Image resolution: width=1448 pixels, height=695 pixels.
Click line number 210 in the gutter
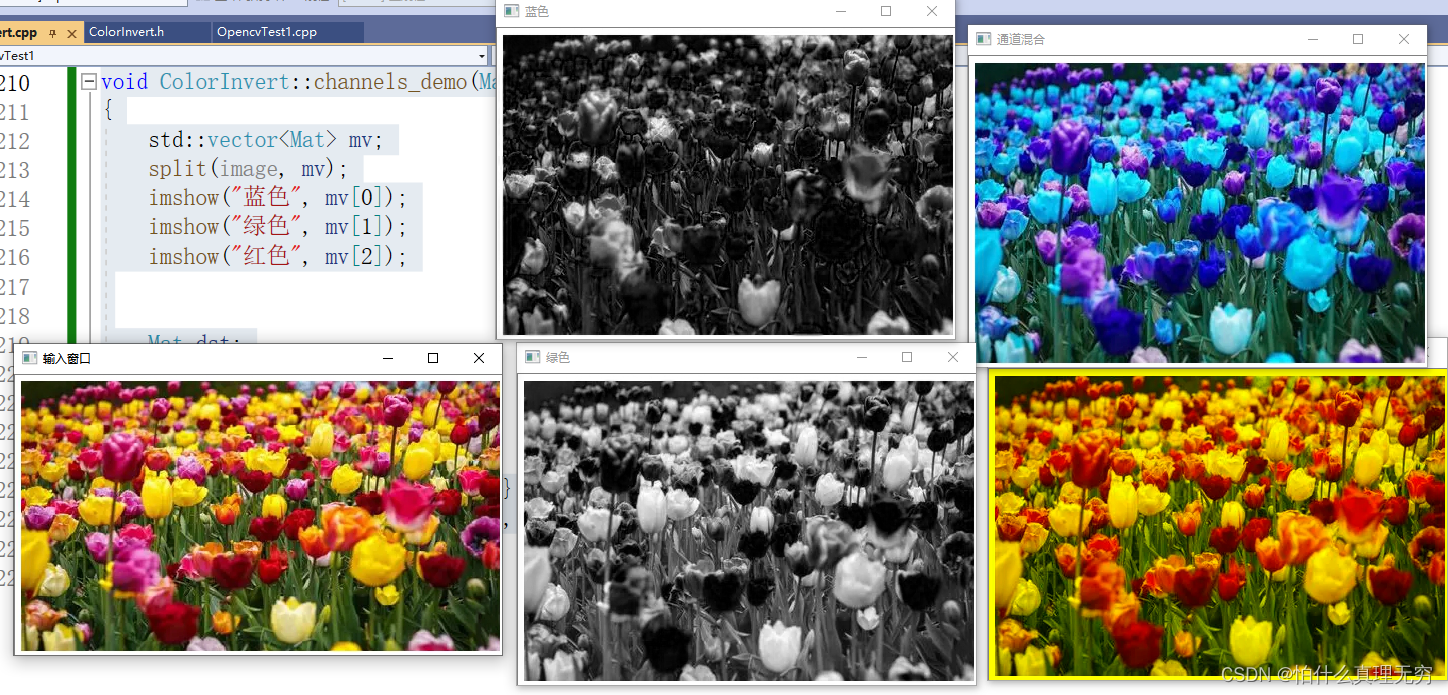pyautogui.click(x=15, y=83)
